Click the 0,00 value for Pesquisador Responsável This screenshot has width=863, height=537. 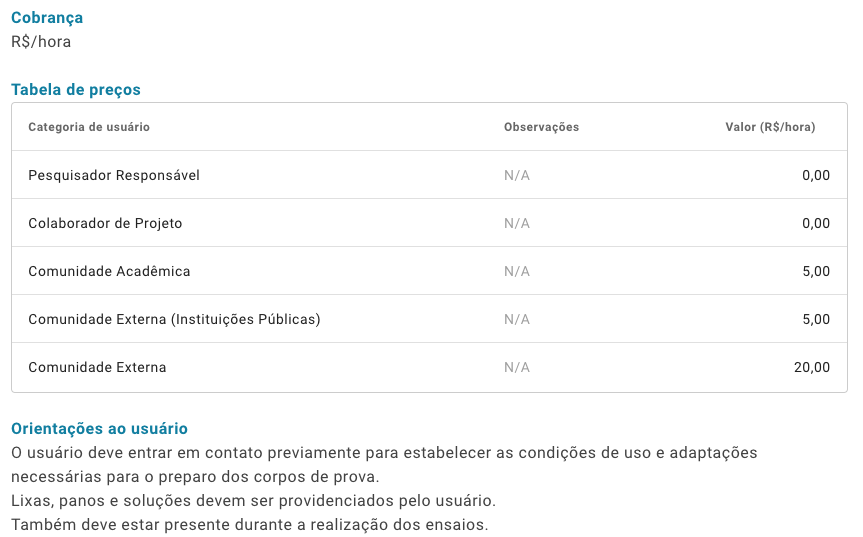(816, 176)
